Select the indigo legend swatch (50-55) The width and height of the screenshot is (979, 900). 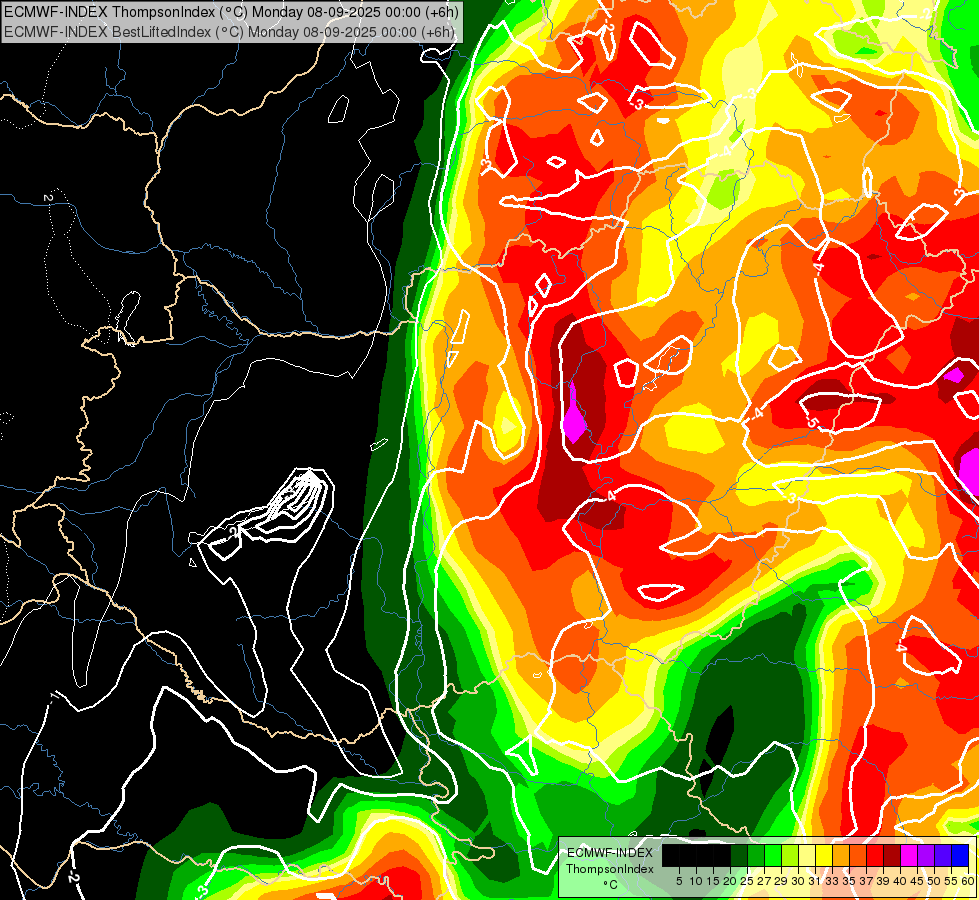pyautogui.click(x=943, y=856)
